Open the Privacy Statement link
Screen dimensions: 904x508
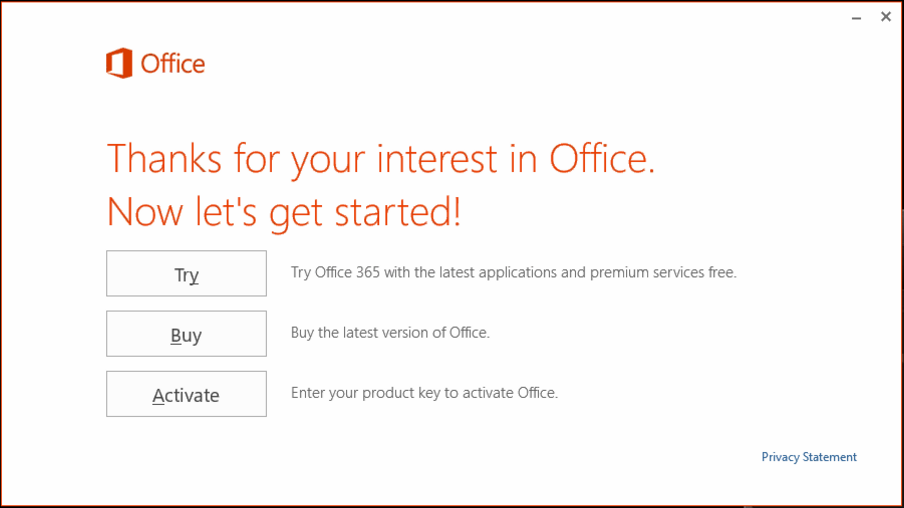(809, 457)
